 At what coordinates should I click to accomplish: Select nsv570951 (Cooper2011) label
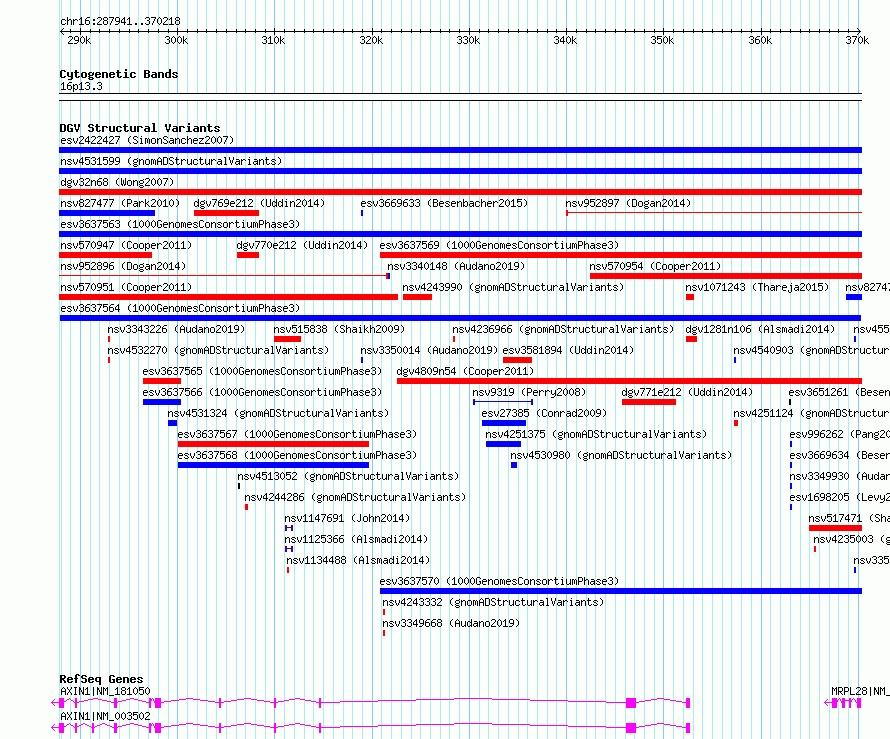pyautogui.click(x=126, y=287)
